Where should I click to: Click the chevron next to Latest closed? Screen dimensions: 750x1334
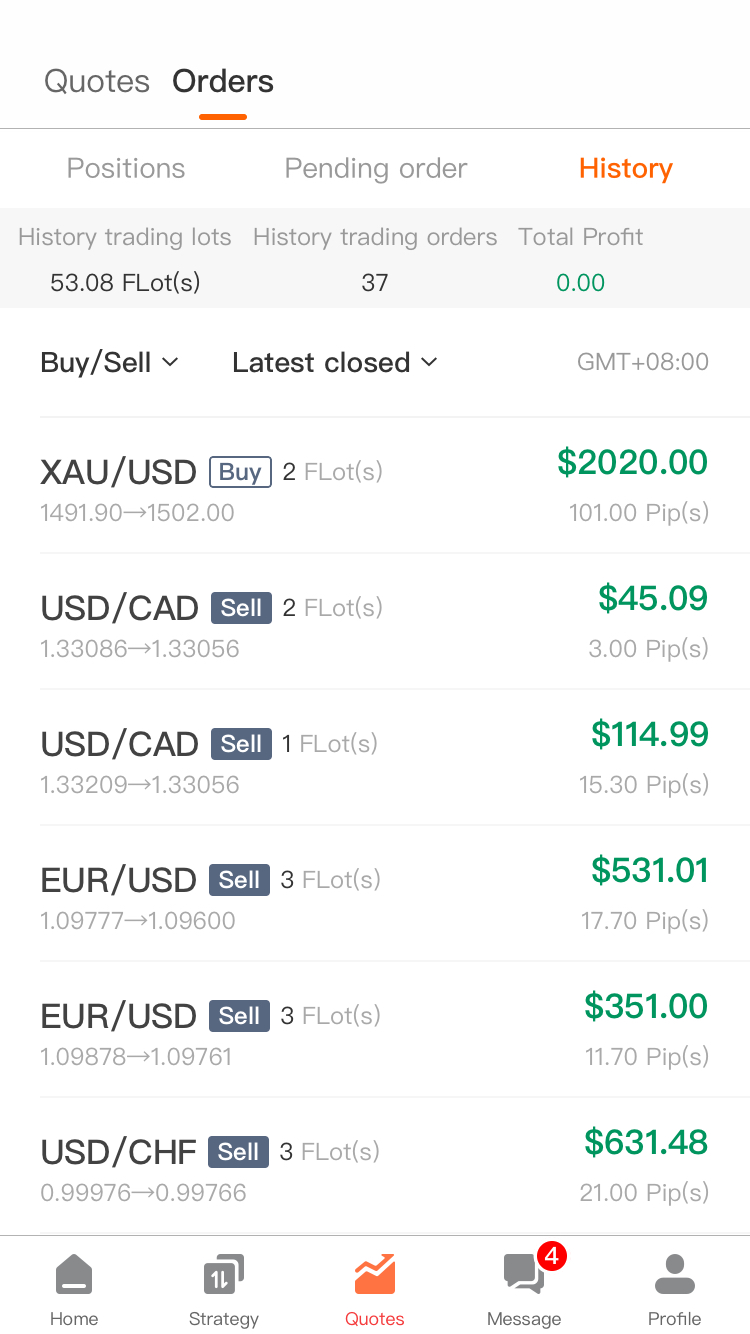pos(429,362)
